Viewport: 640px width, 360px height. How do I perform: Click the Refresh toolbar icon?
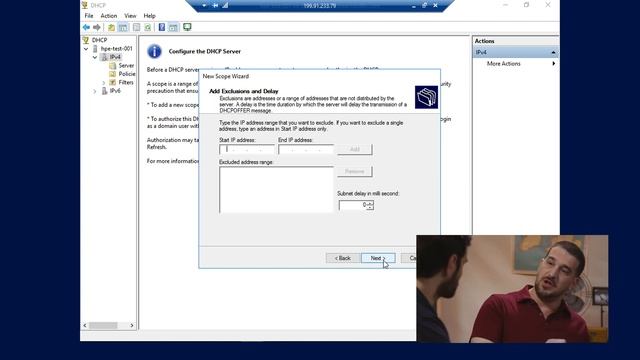tap(147, 27)
